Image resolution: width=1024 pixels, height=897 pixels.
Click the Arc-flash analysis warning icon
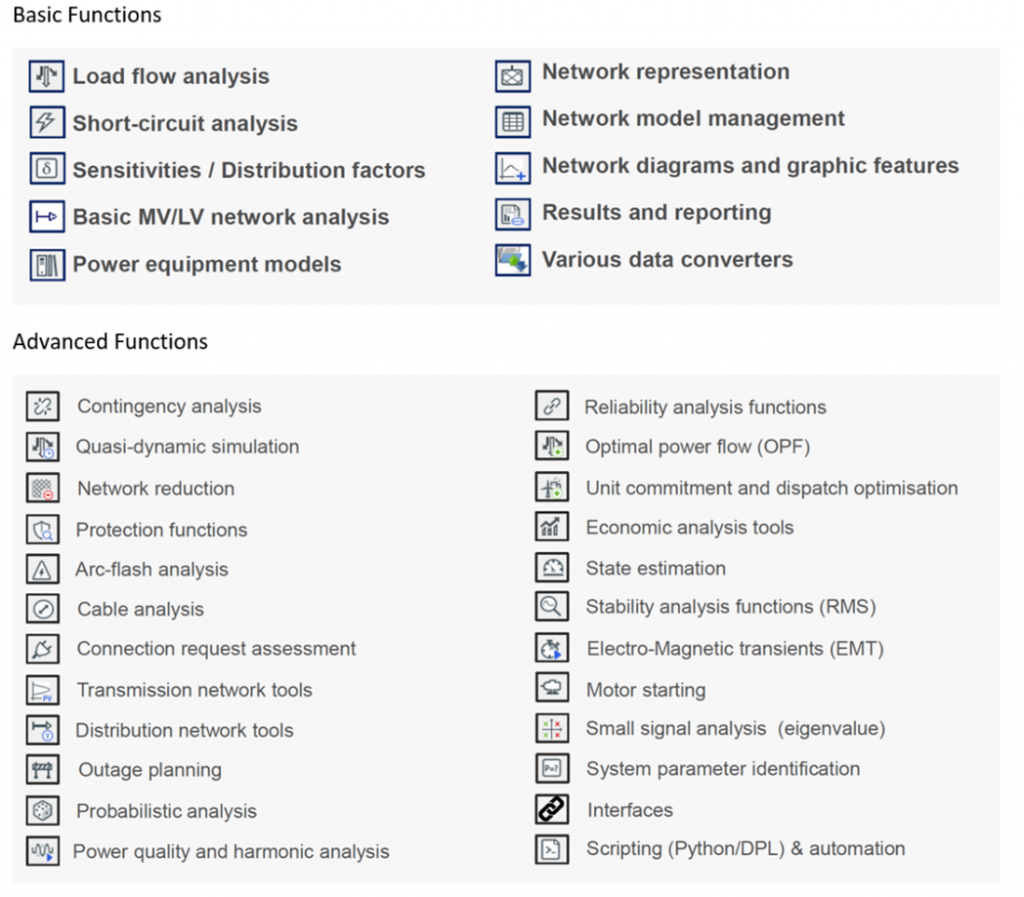[43, 569]
